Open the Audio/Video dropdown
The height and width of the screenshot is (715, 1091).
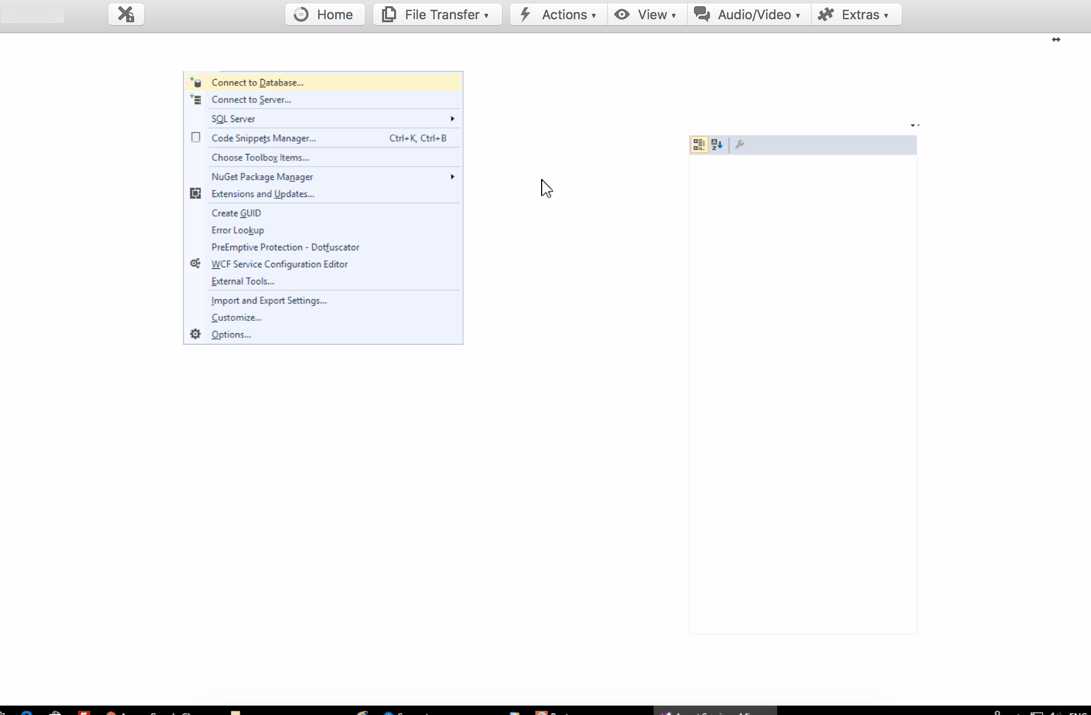pos(748,14)
